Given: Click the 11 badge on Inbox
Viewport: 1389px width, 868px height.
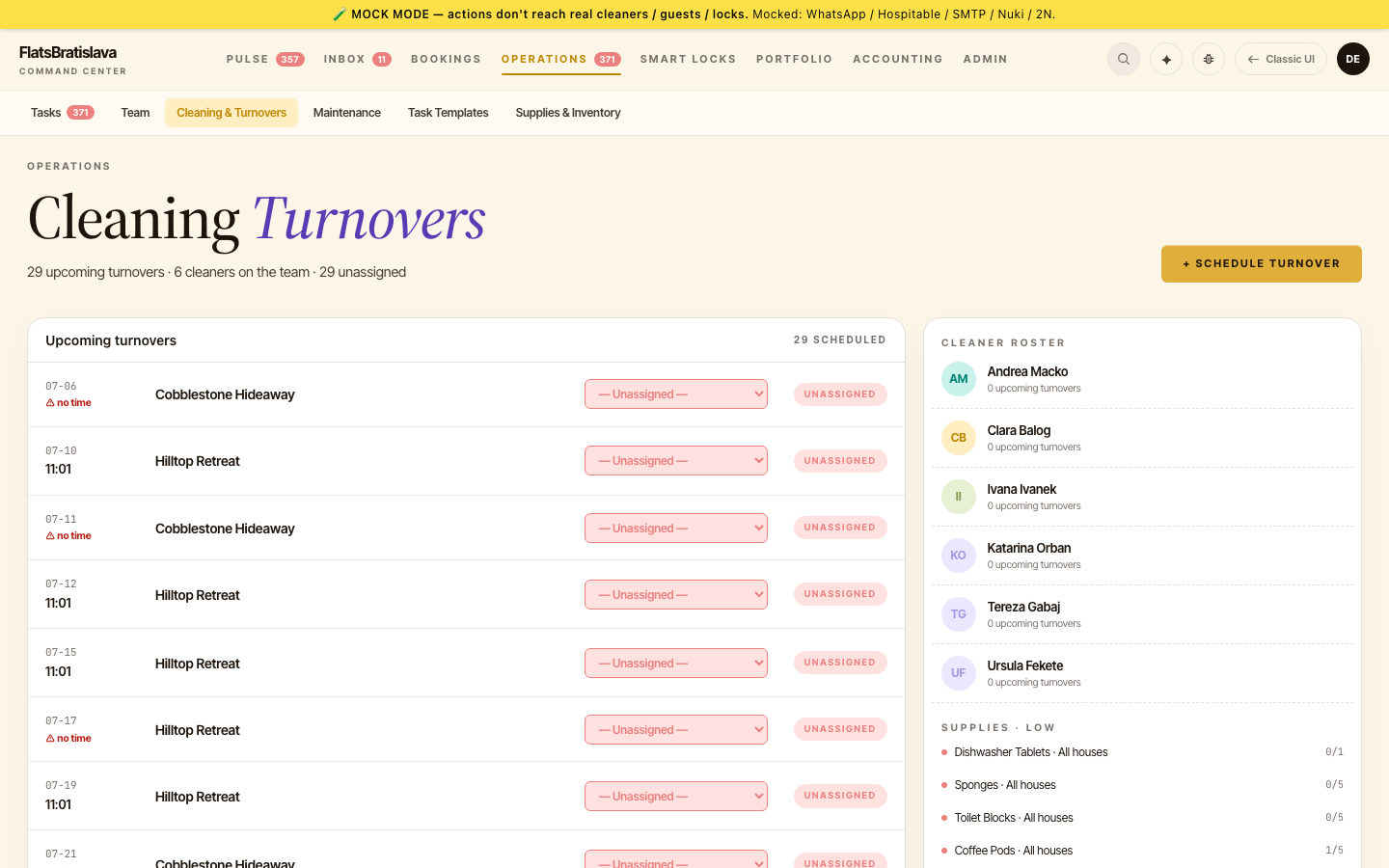Looking at the screenshot, I should (x=382, y=59).
